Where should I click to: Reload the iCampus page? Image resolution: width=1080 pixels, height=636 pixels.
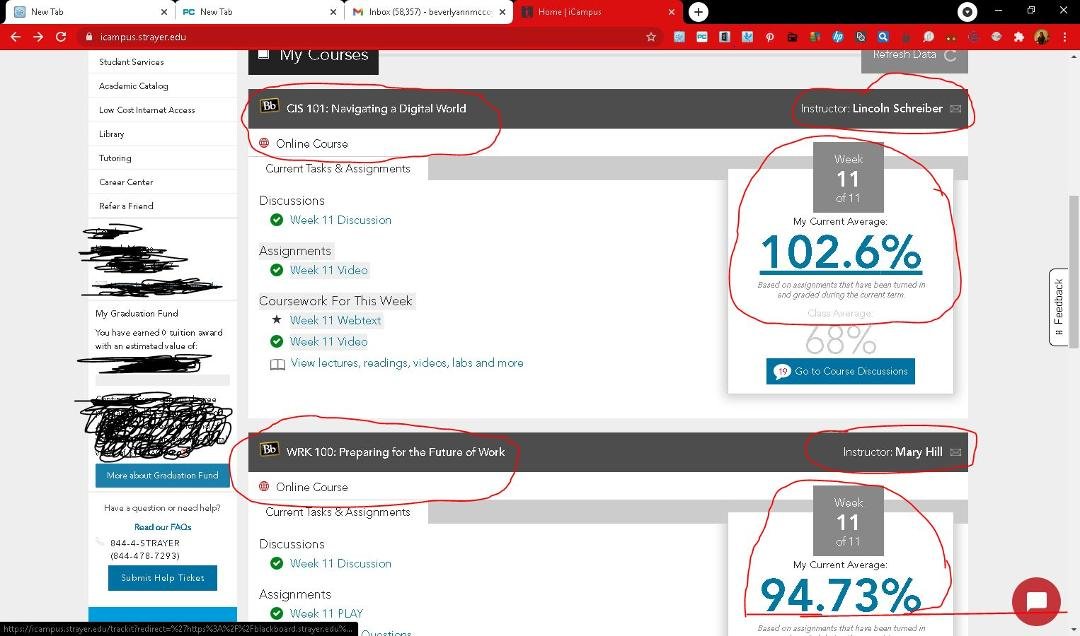tap(61, 37)
